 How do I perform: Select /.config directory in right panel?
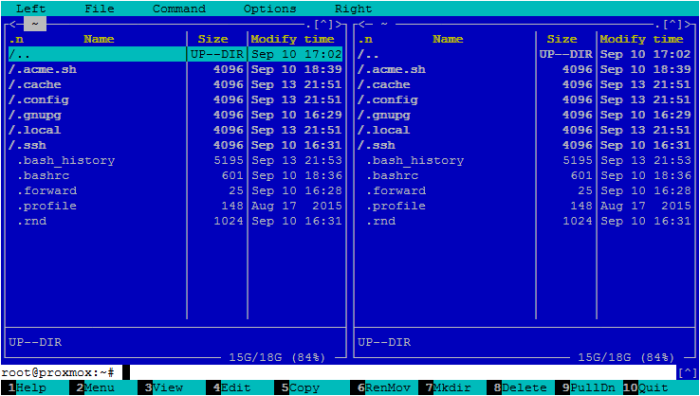click(x=525, y=100)
